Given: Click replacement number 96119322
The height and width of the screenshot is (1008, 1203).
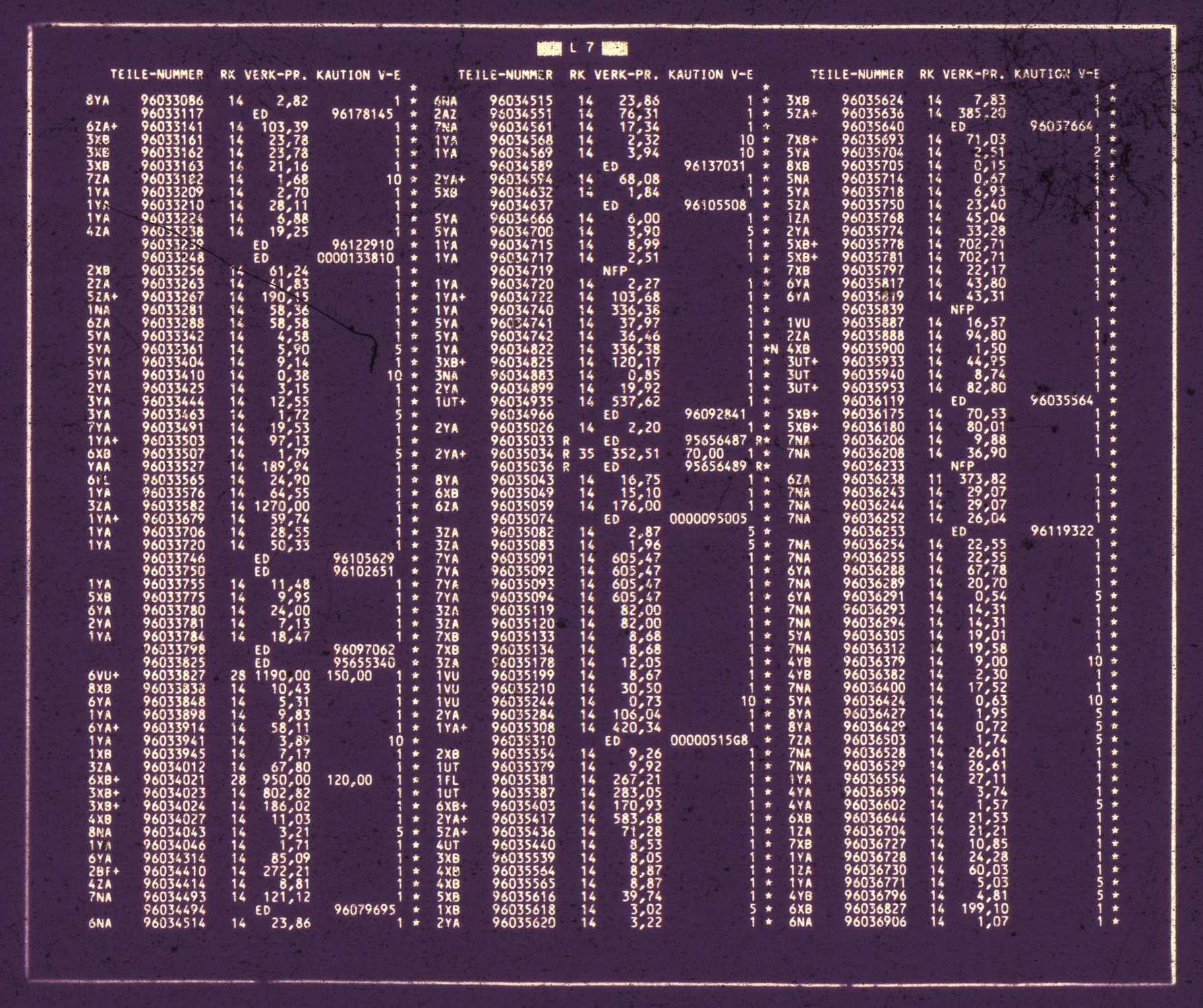Looking at the screenshot, I should pos(1063,532).
